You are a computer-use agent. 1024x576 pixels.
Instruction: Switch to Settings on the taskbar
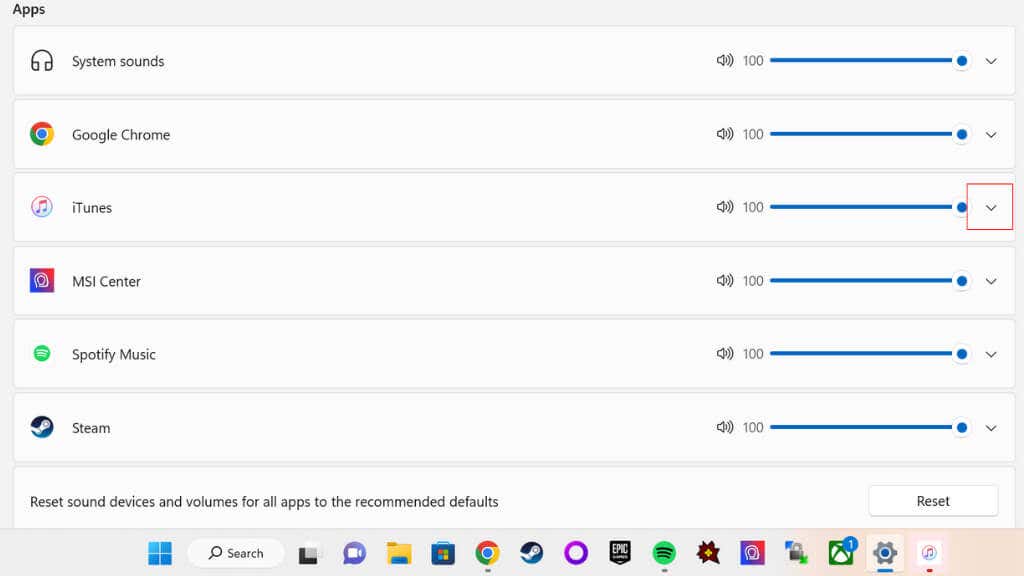(885, 553)
